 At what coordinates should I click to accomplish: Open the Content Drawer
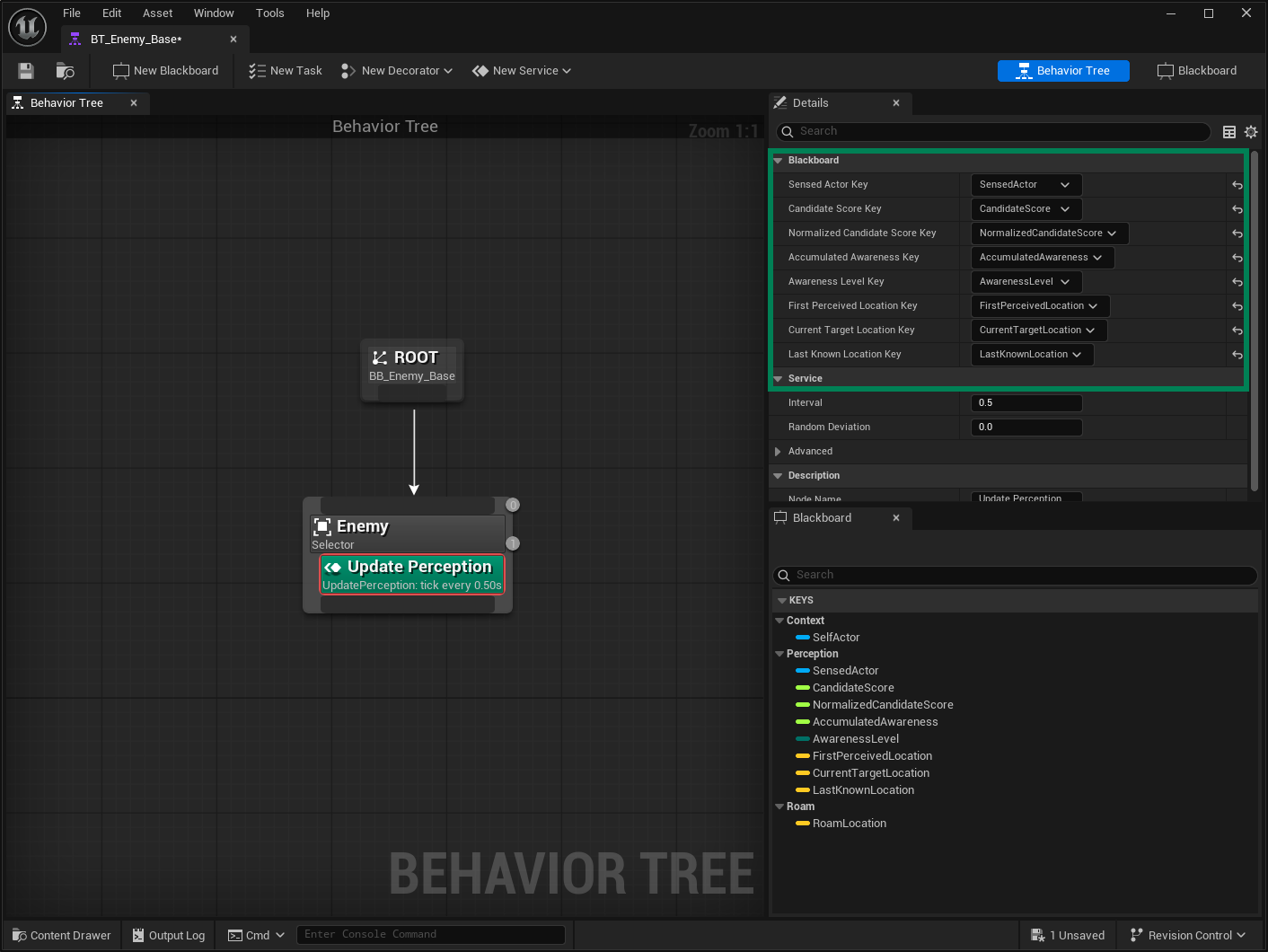pos(60,934)
